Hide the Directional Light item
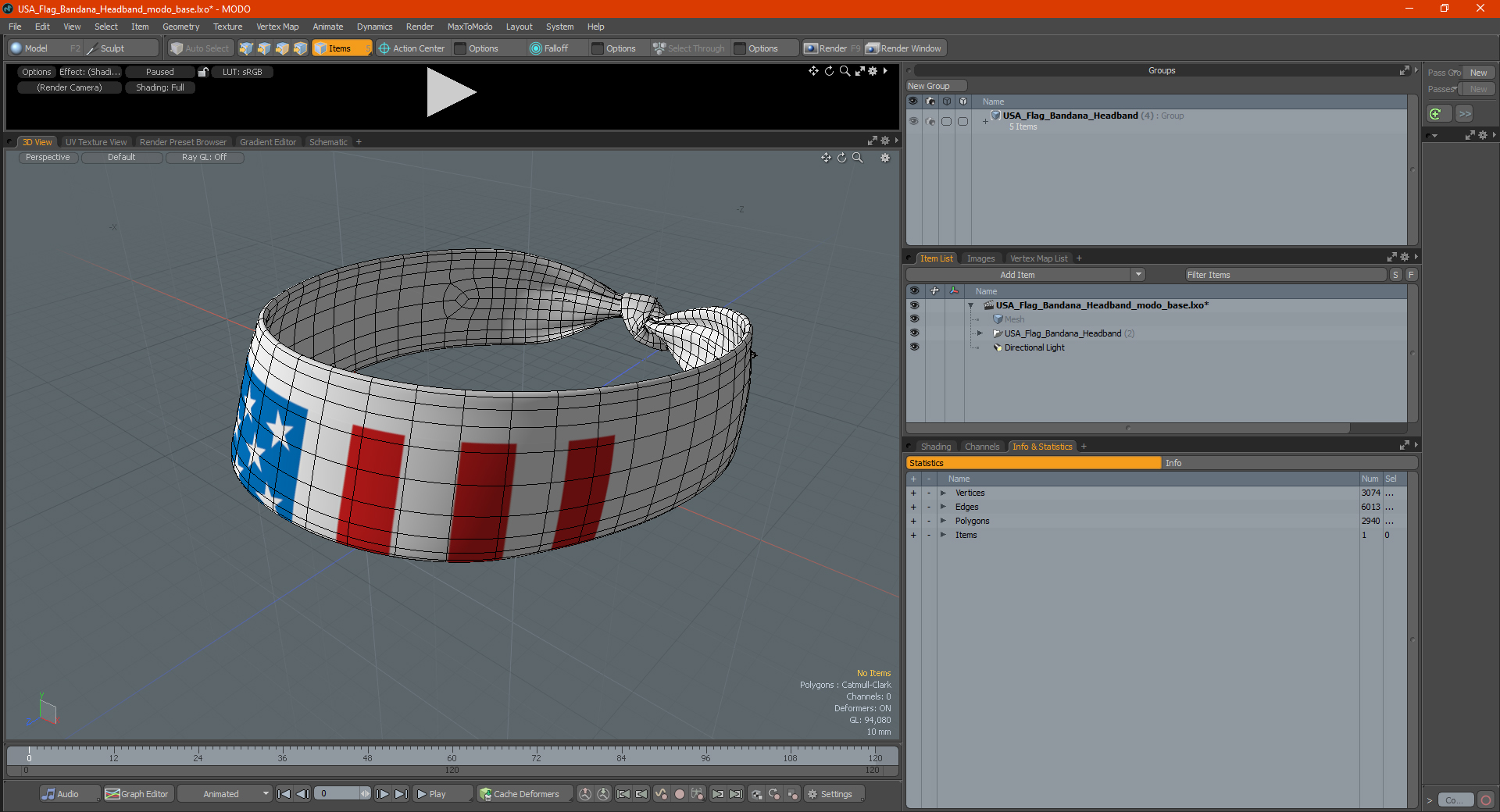 point(914,347)
